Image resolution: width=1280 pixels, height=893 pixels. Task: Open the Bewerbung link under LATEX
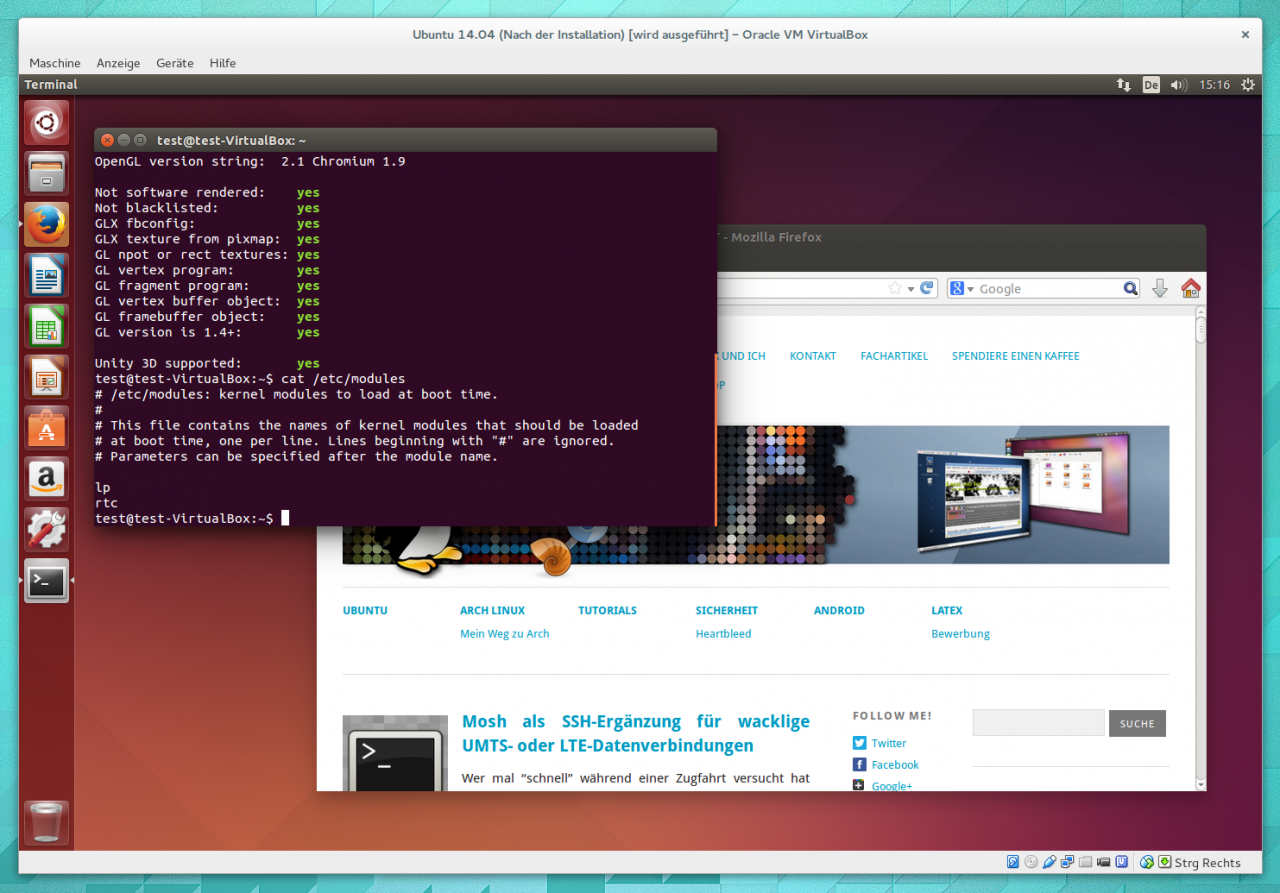pyautogui.click(x=960, y=633)
